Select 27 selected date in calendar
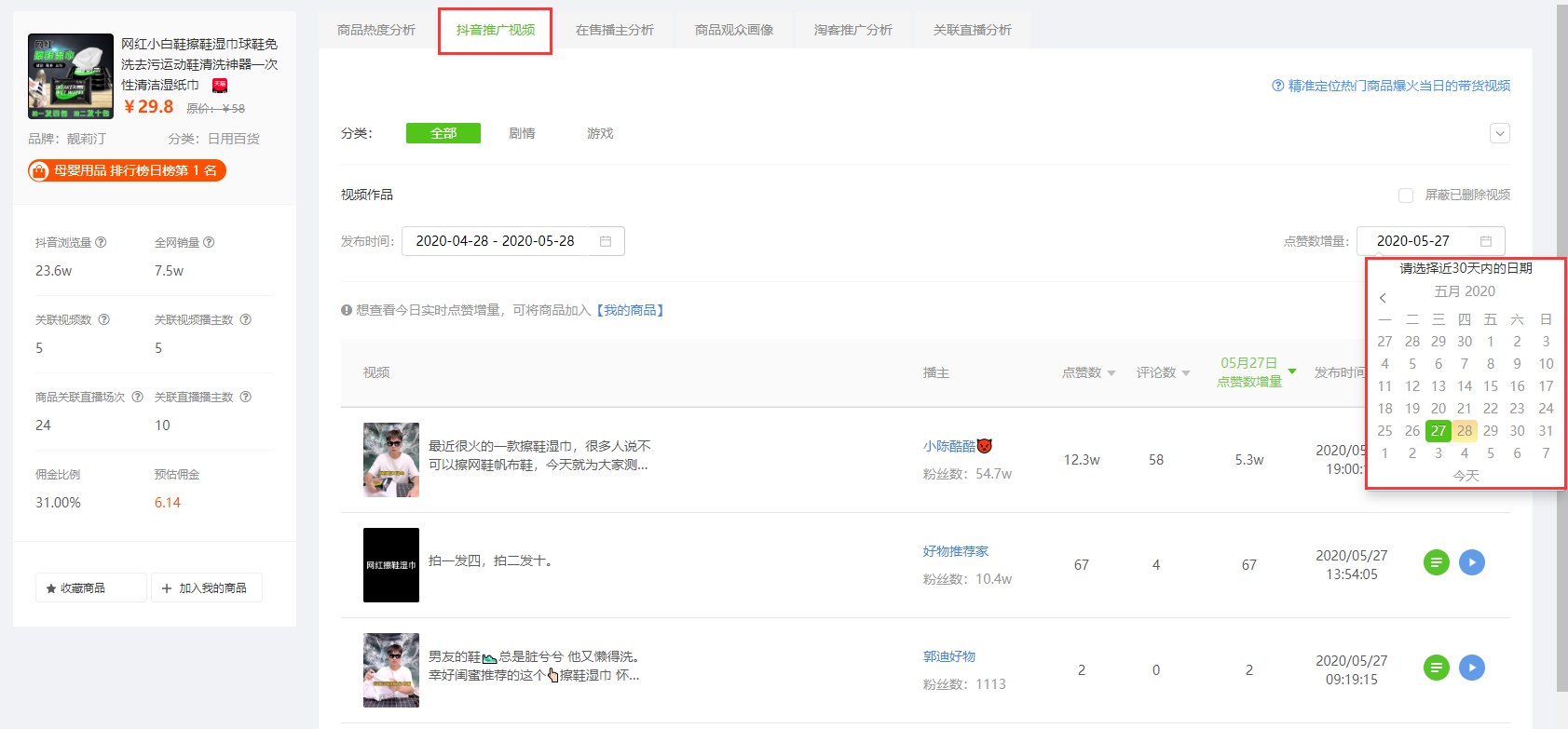Screen dimensions: 1568x729 (x=1438, y=431)
